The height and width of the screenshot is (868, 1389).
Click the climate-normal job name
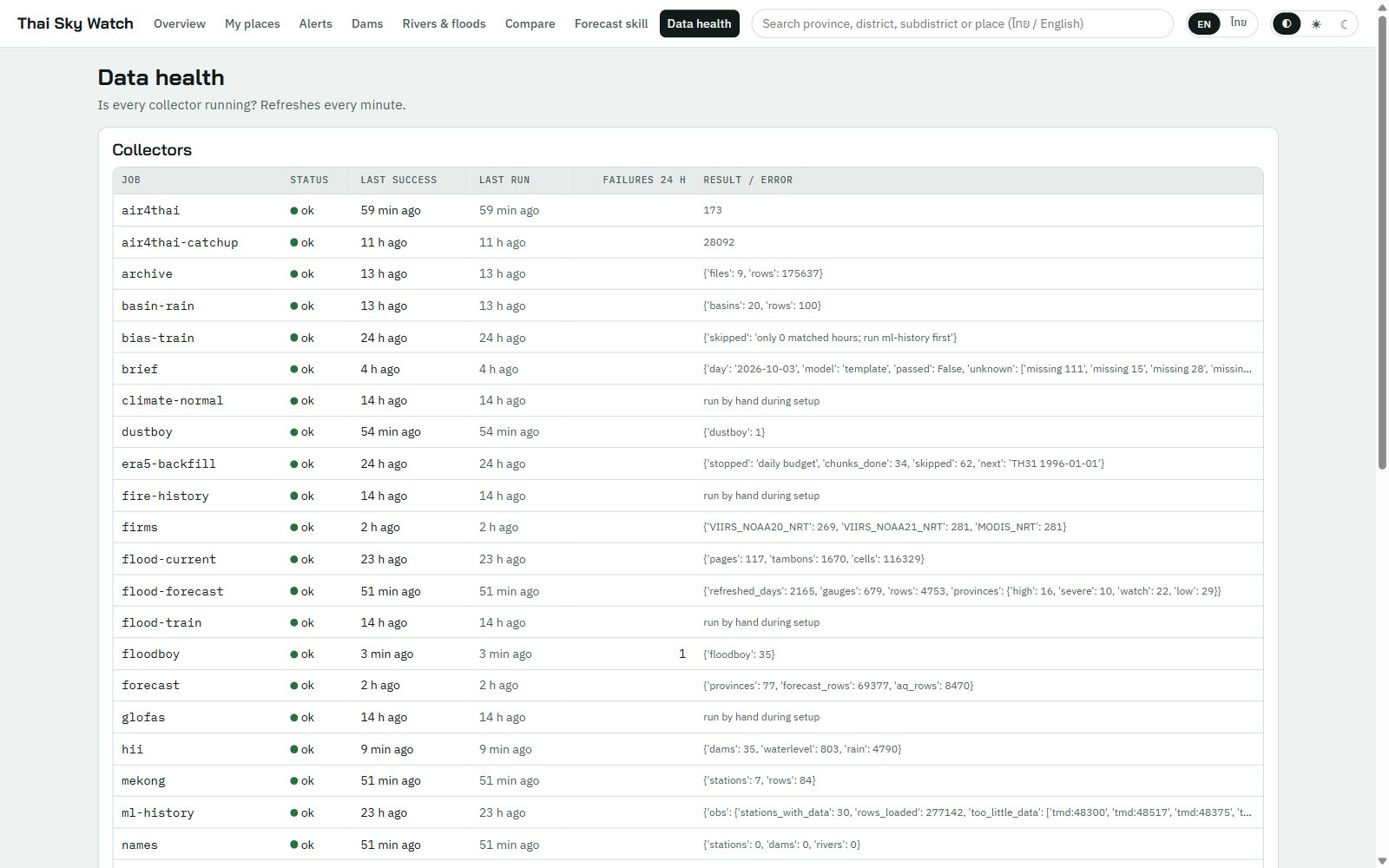172,400
